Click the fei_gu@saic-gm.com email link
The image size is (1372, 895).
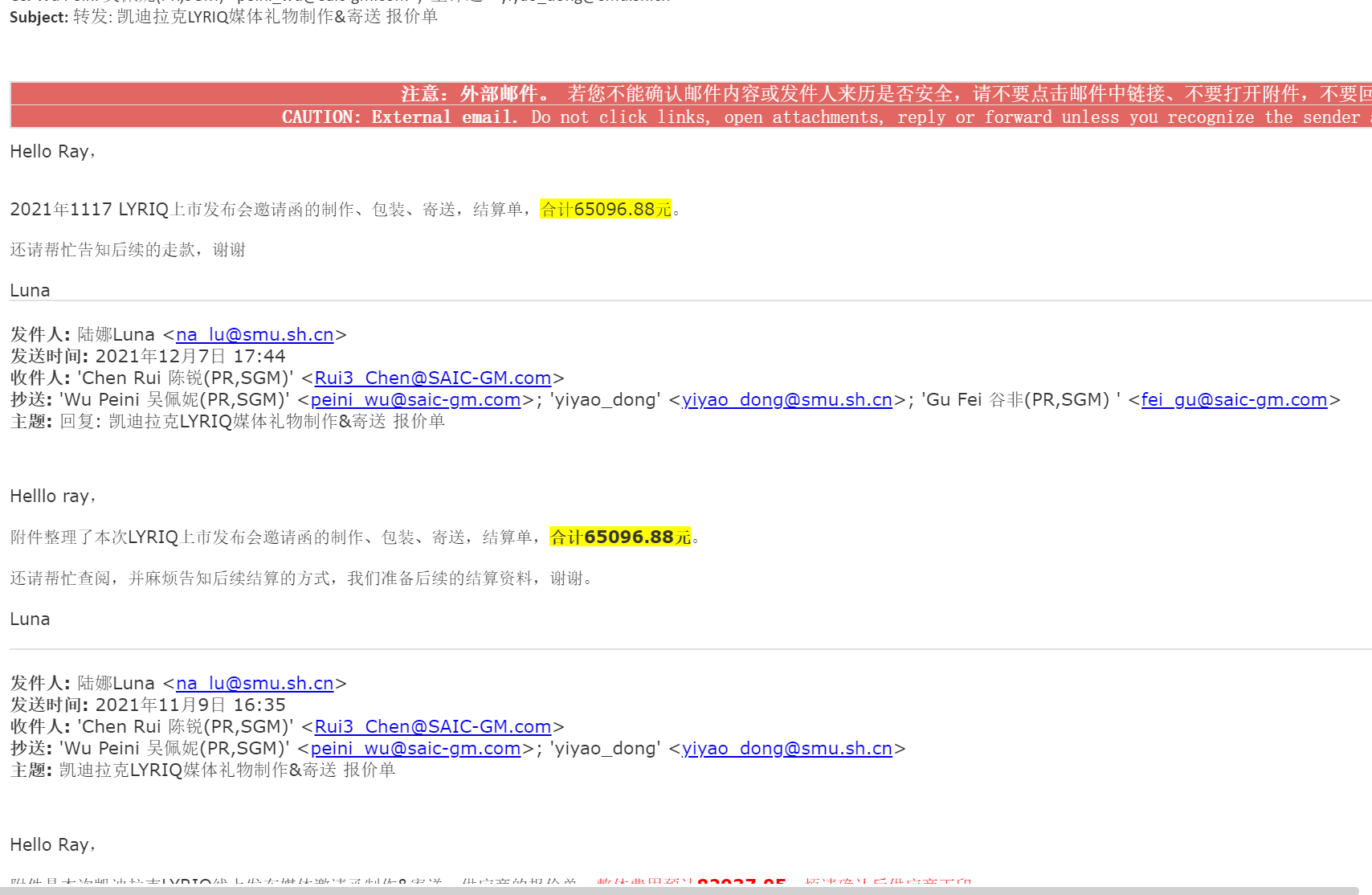[x=1233, y=400]
